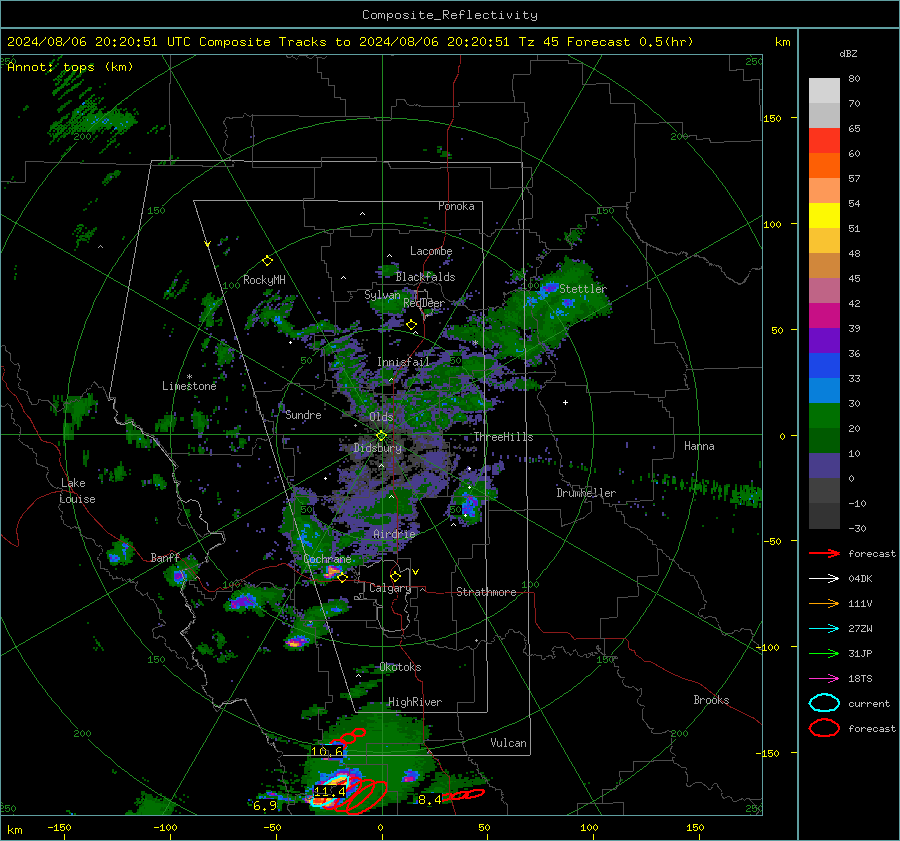
Task: Click the Drumheller label
Action: [x=586, y=493]
